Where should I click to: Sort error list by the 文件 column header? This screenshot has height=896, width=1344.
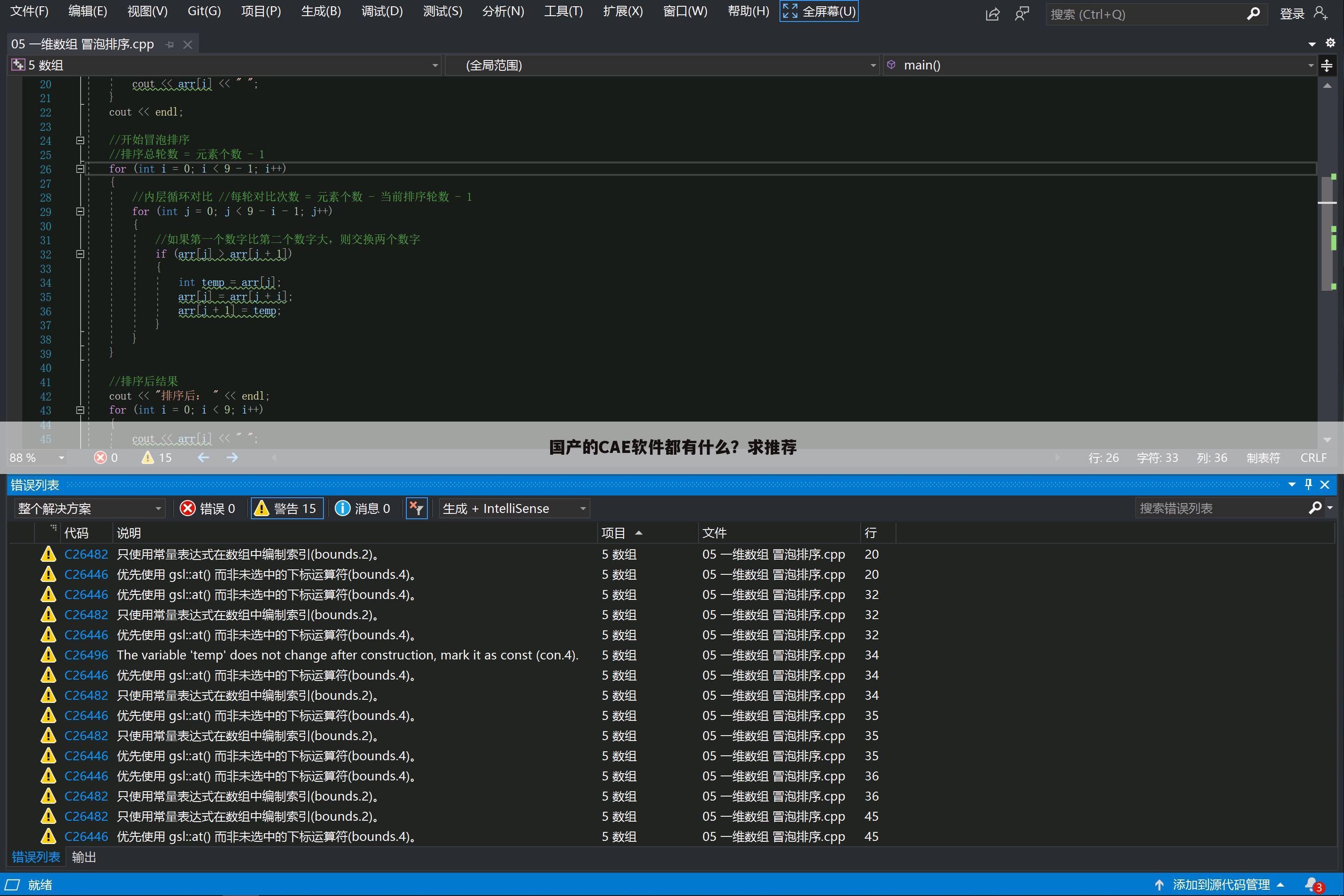click(779, 533)
